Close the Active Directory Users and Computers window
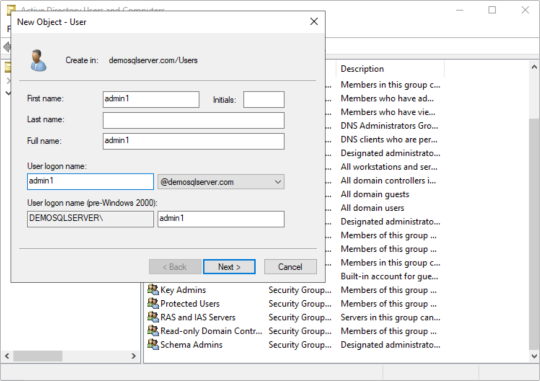This screenshot has height=381, width=540. click(x=525, y=10)
